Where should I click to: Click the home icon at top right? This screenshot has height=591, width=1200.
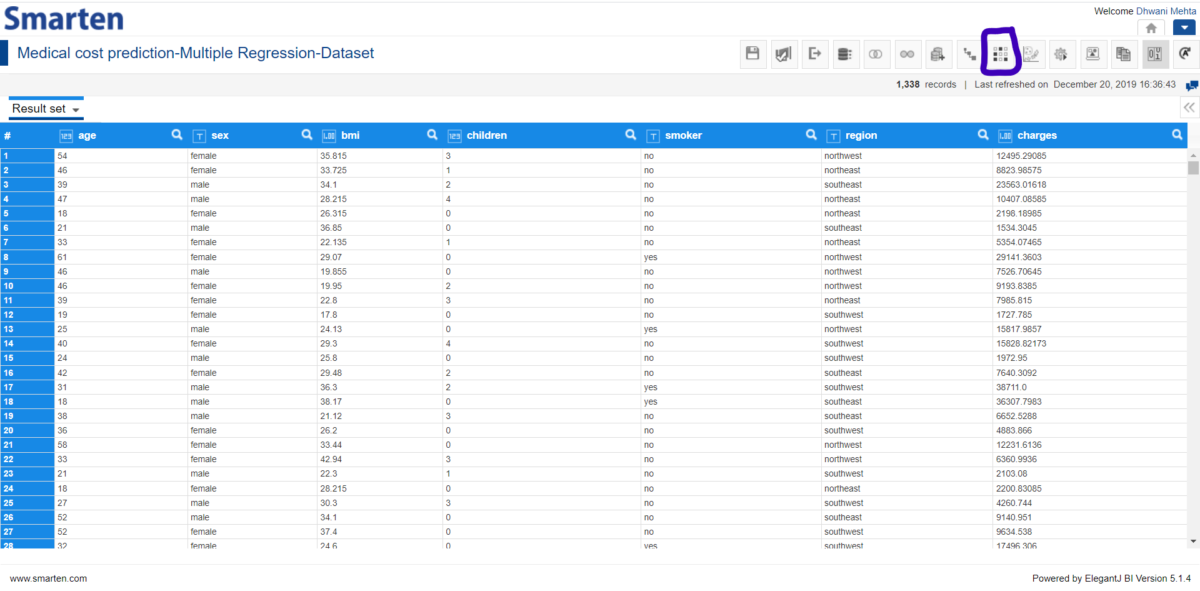click(1151, 28)
